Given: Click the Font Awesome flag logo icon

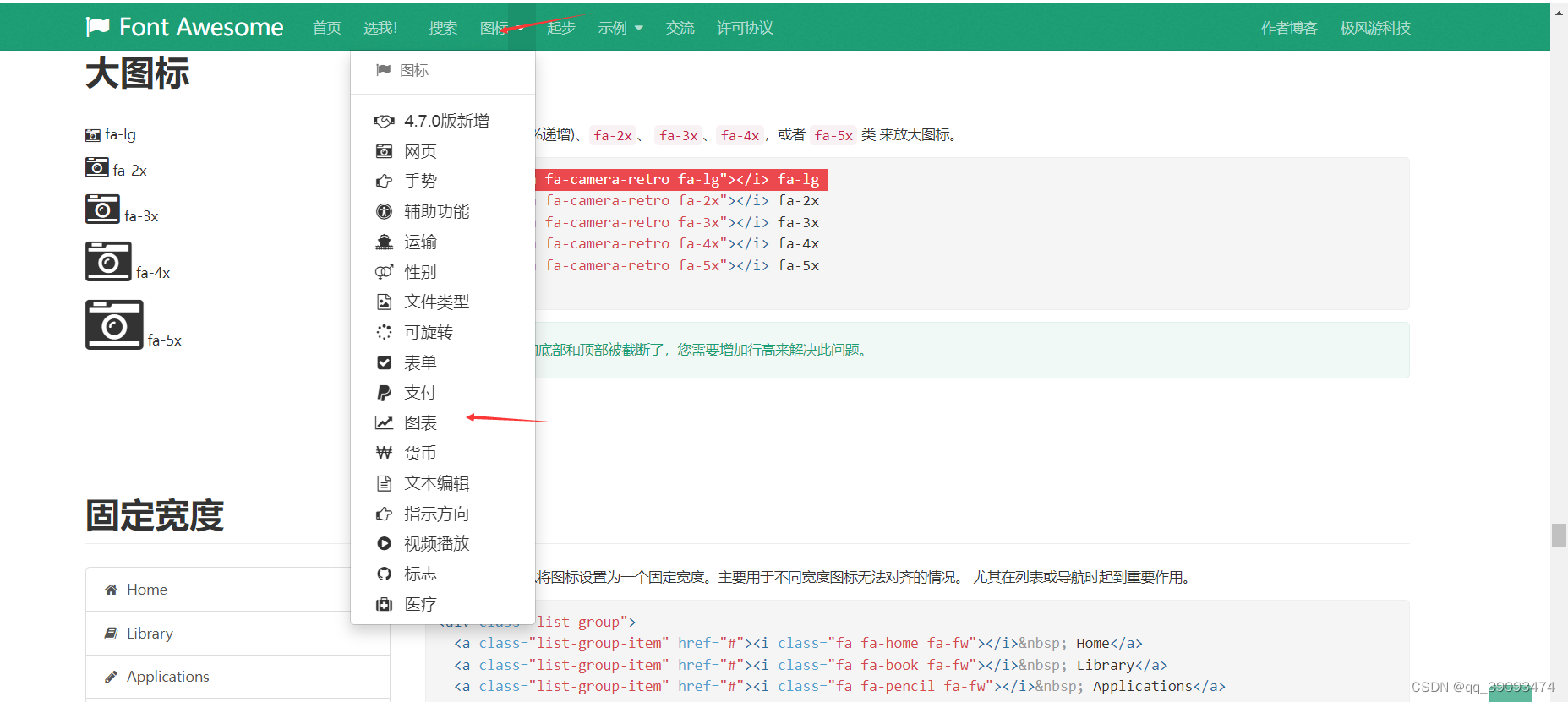Looking at the screenshot, I should 97,27.
